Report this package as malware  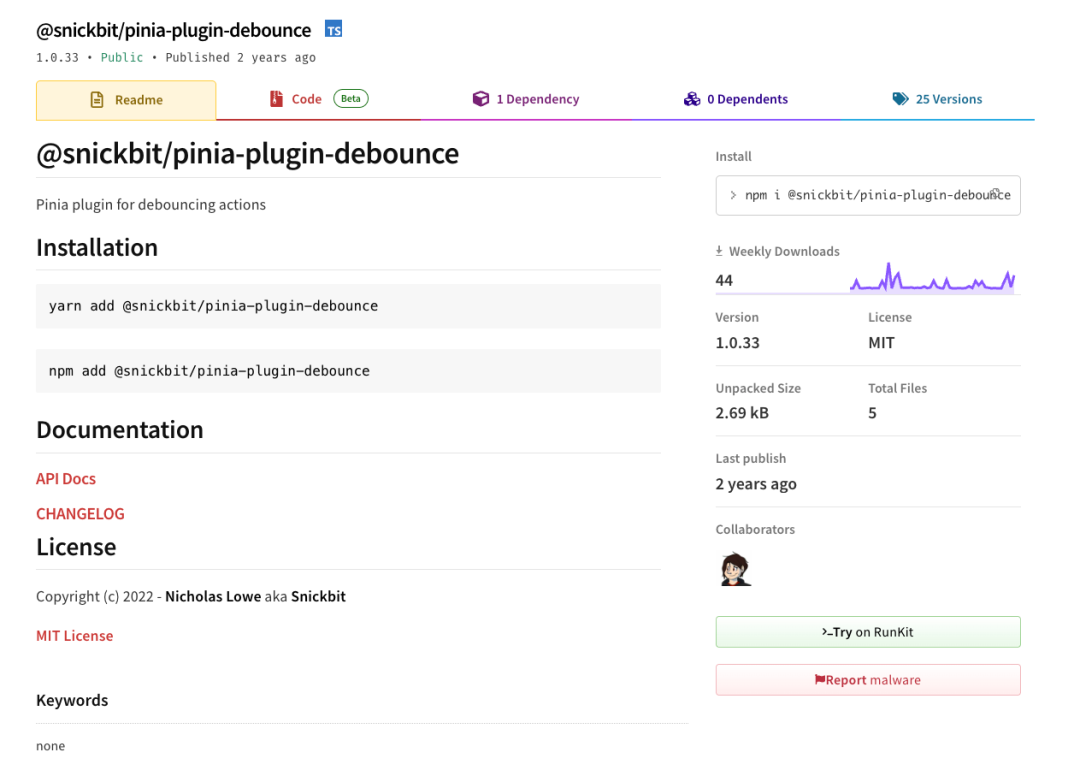tap(867, 679)
